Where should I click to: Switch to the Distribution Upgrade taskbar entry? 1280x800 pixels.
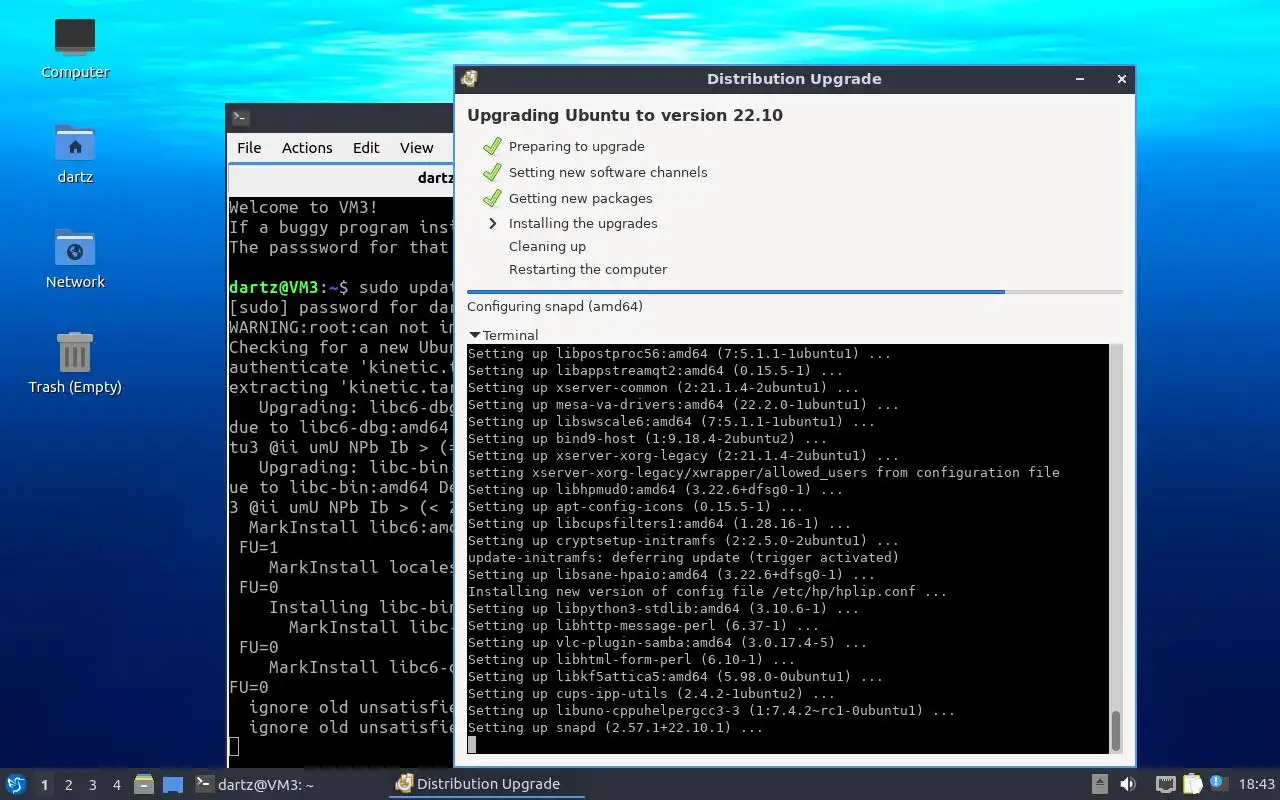488,784
